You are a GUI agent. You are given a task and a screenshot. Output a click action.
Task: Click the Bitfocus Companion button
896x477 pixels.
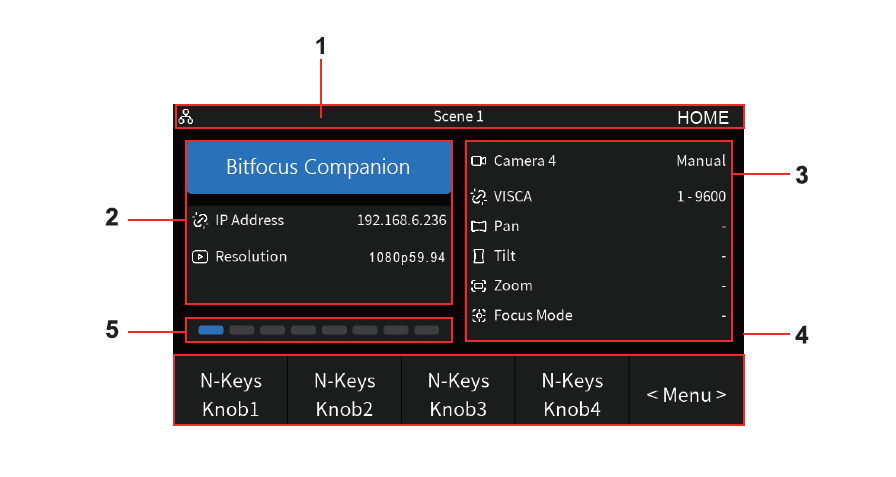319,167
